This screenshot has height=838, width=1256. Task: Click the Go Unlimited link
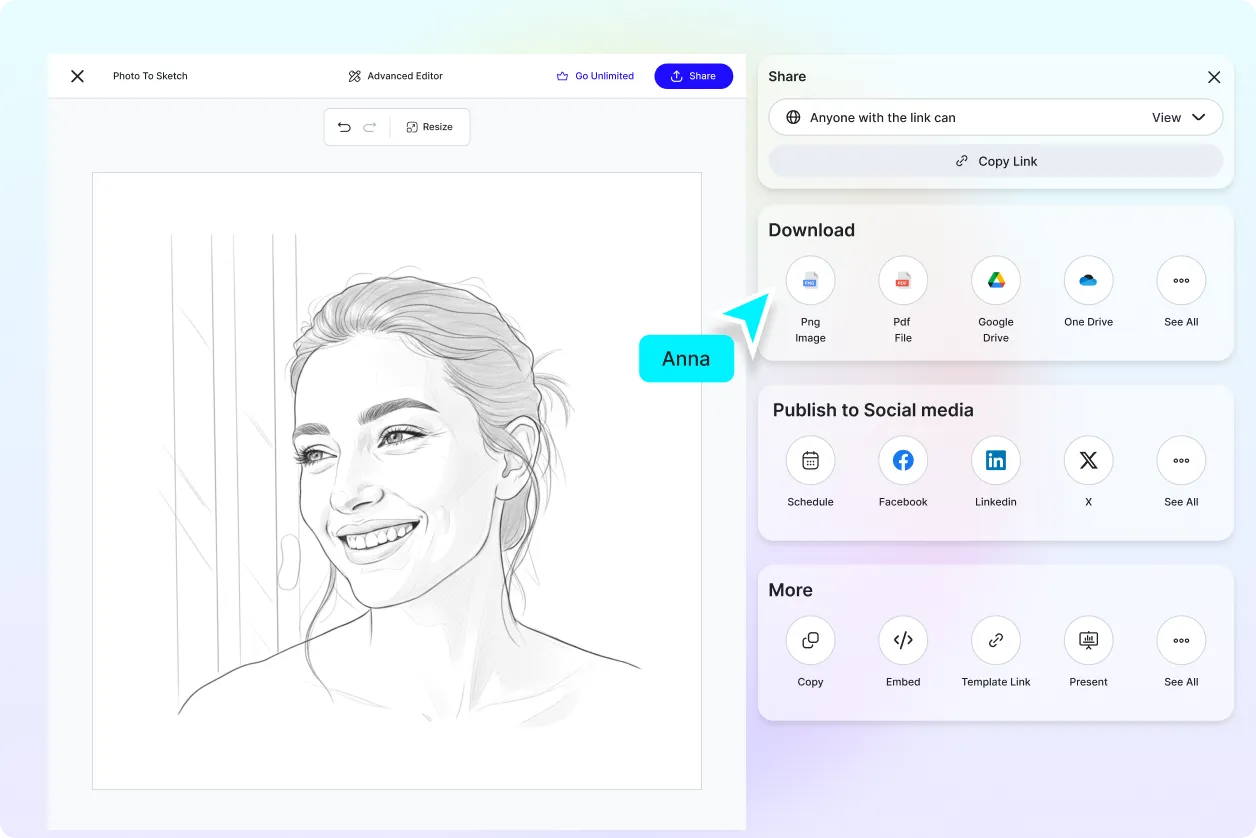click(595, 76)
